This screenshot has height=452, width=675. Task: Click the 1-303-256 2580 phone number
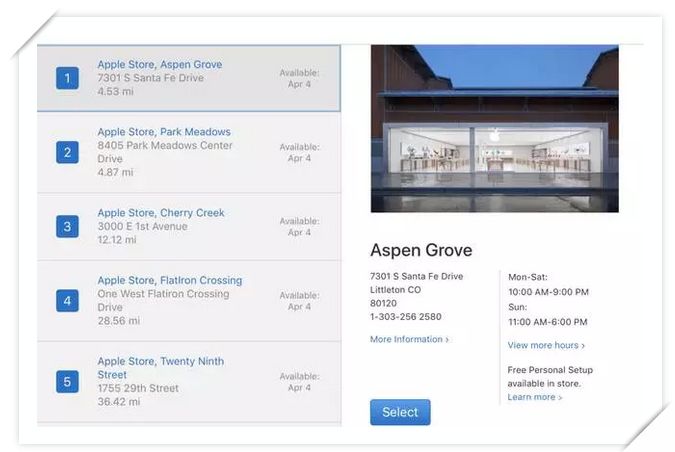click(405, 317)
